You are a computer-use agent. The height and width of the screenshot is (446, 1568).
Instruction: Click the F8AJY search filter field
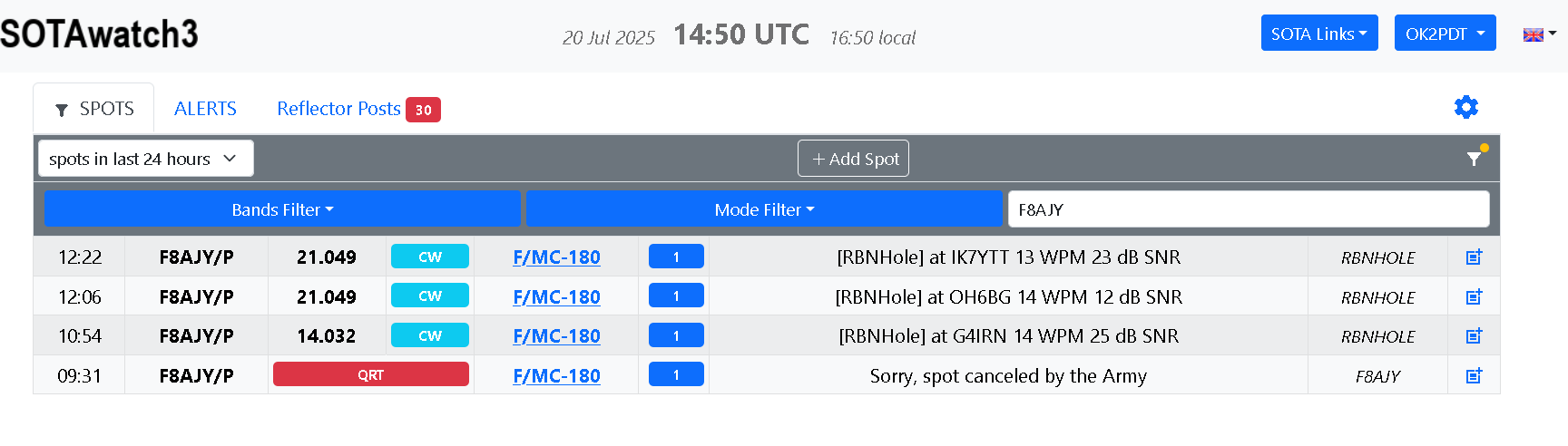1249,209
